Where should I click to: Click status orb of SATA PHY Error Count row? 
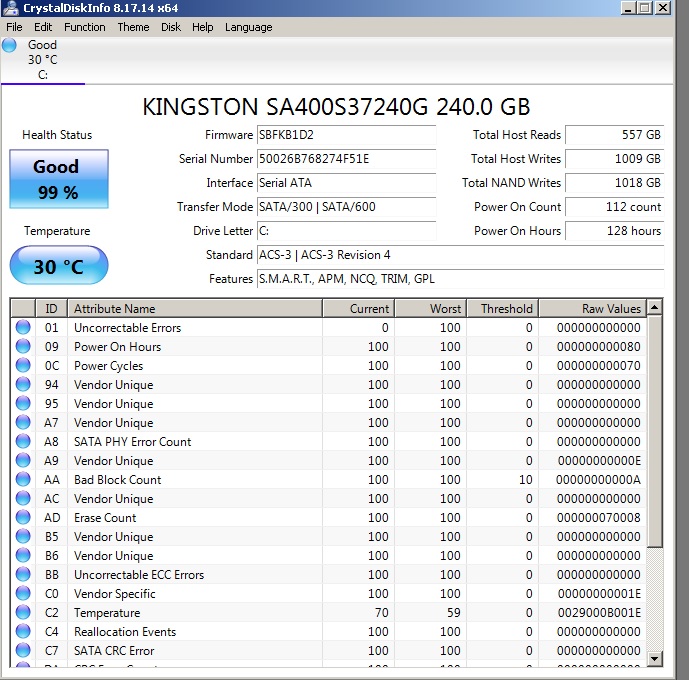[23, 441]
